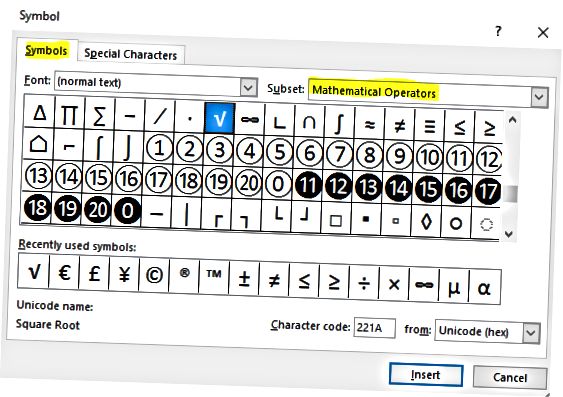This screenshot has width=563, height=397.
Task: Select the vertical box-drawing line symbol
Action: point(186,215)
